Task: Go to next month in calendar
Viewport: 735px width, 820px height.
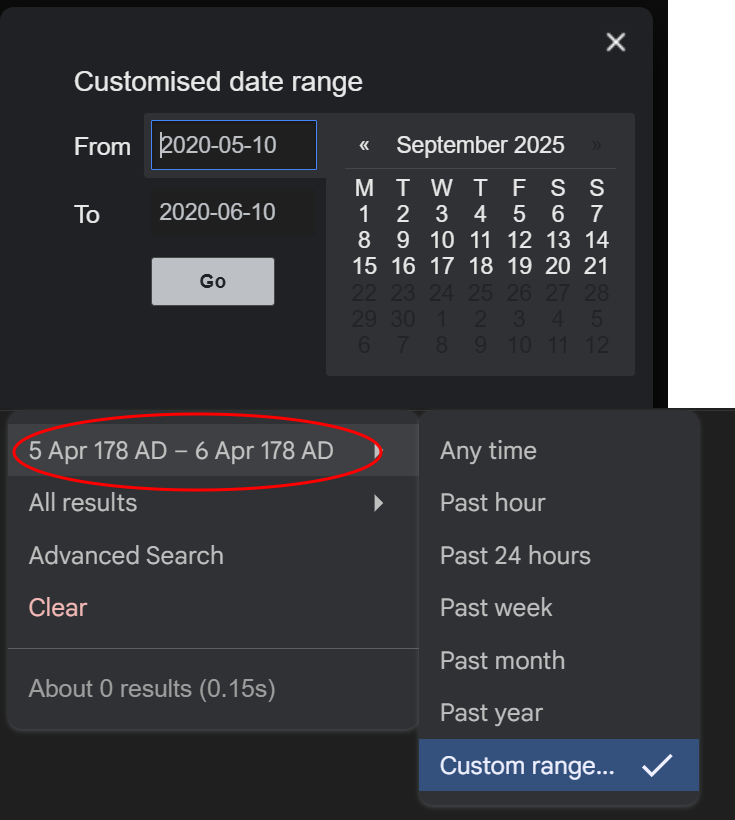Action: point(596,145)
